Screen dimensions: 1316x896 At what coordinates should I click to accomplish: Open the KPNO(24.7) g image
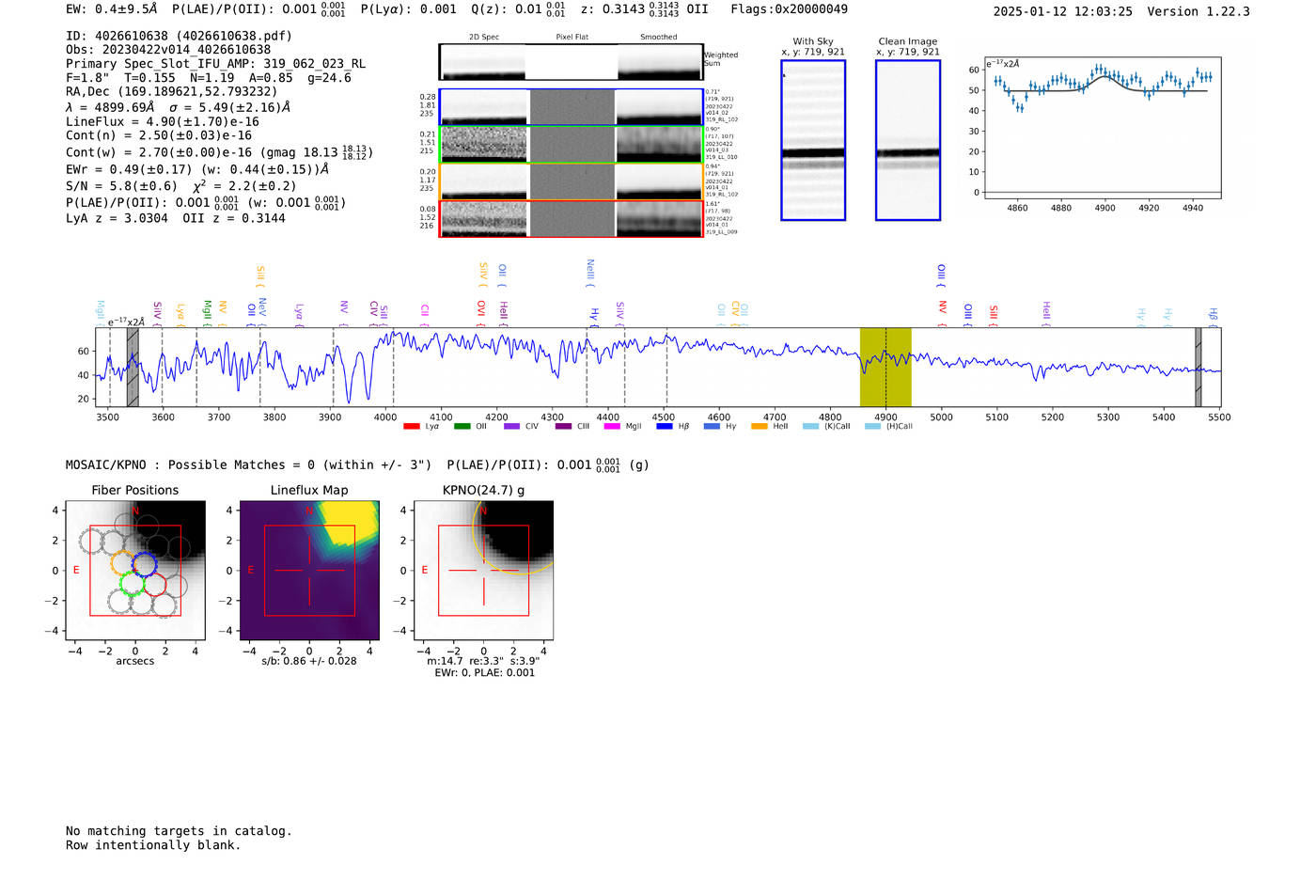click(x=483, y=571)
